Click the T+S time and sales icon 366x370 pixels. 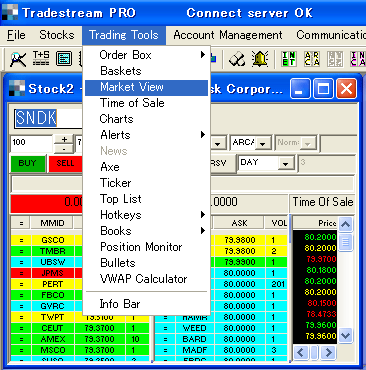pyautogui.click(x=41, y=58)
